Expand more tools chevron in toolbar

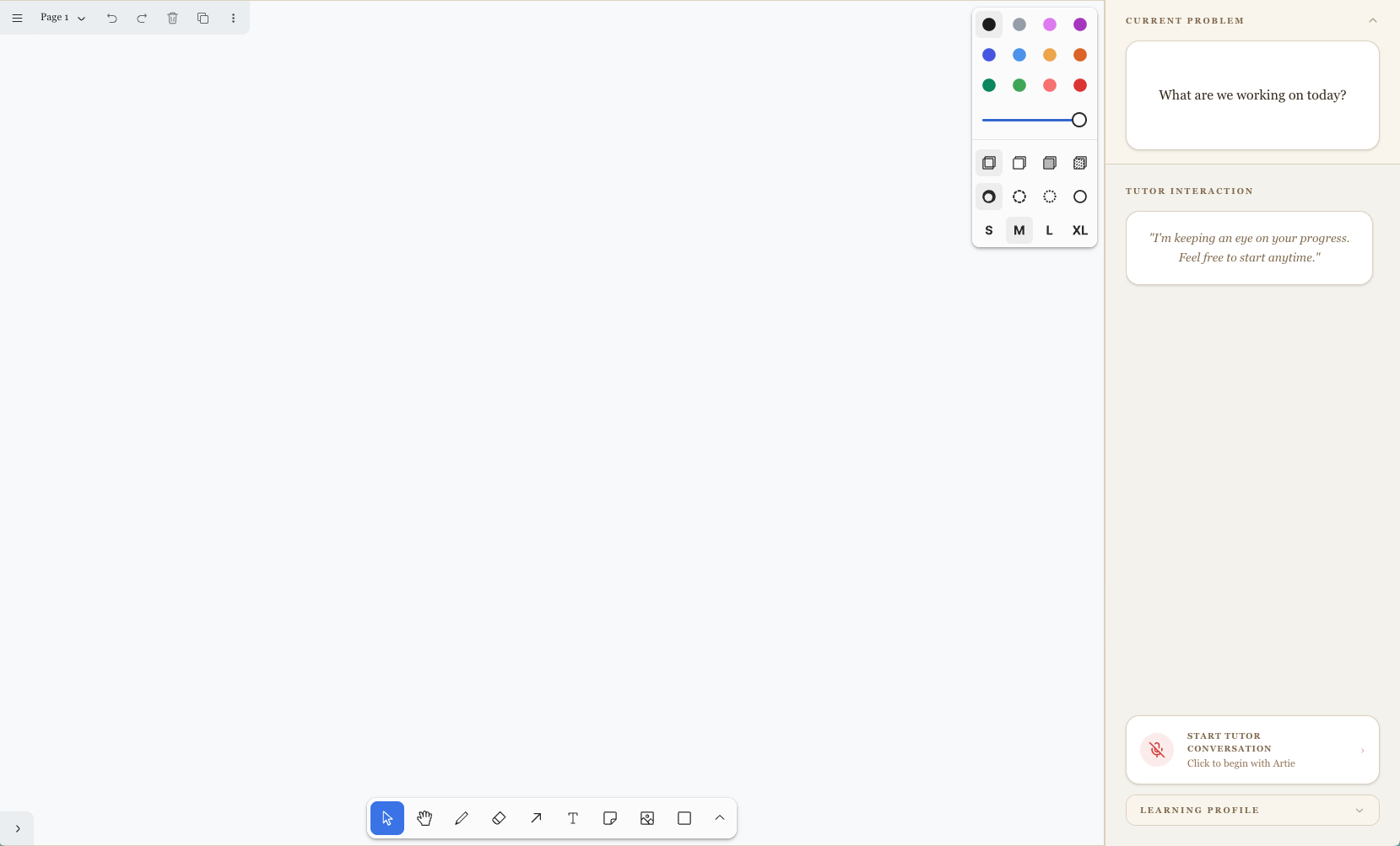click(x=720, y=818)
